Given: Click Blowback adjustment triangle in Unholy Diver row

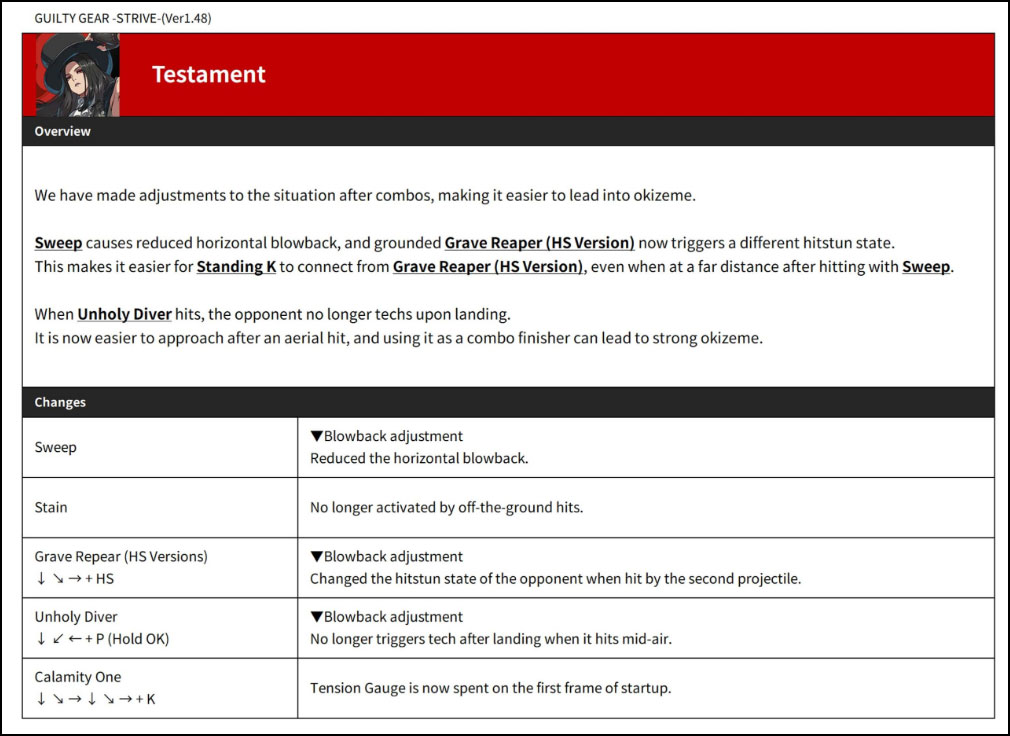Looking at the screenshot, I should coord(317,617).
